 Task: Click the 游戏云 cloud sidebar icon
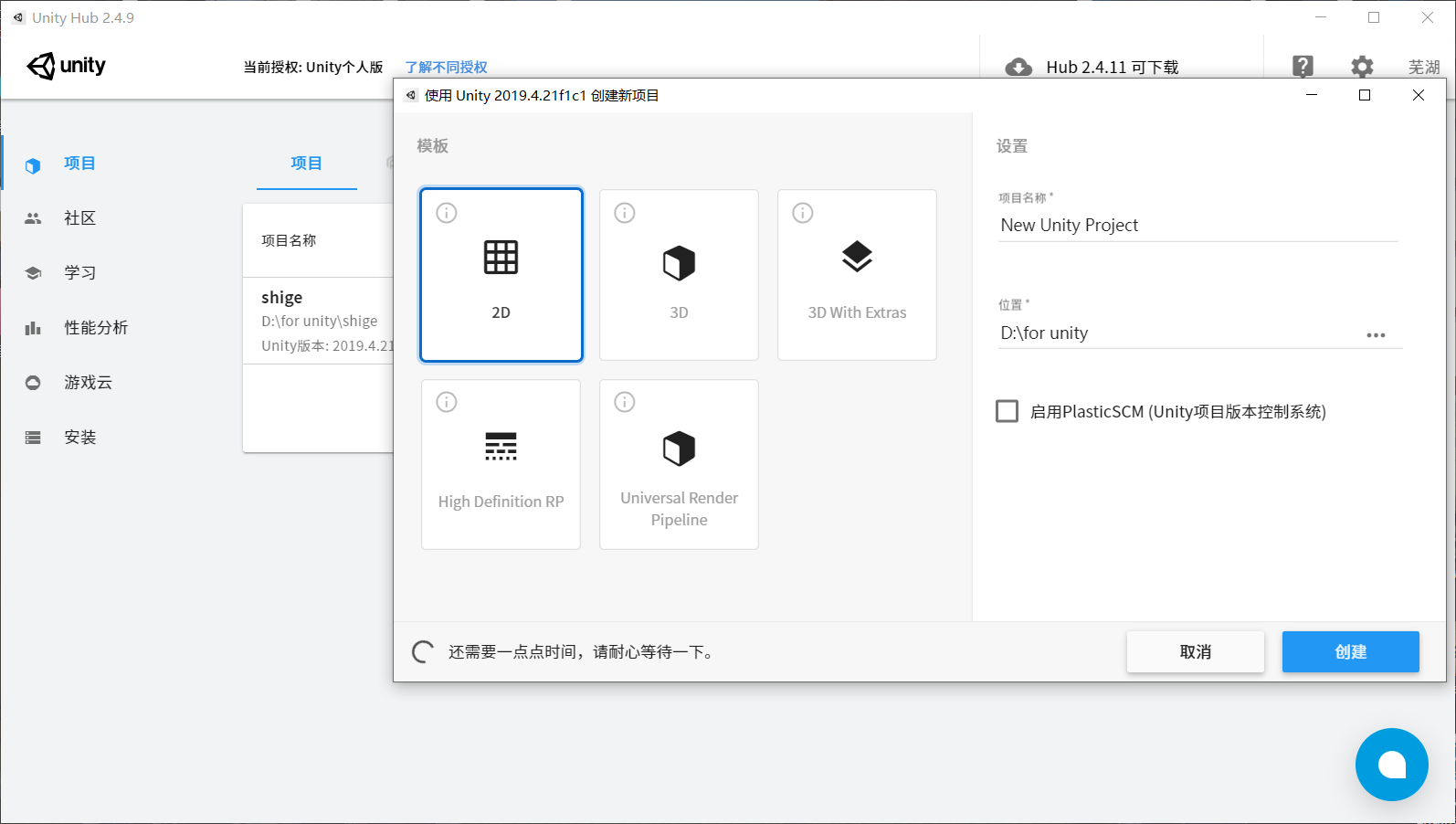(33, 383)
